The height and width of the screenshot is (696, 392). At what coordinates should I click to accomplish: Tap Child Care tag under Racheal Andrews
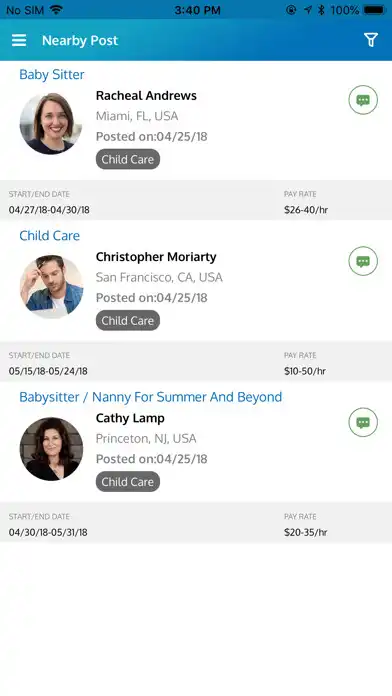pos(128,159)
